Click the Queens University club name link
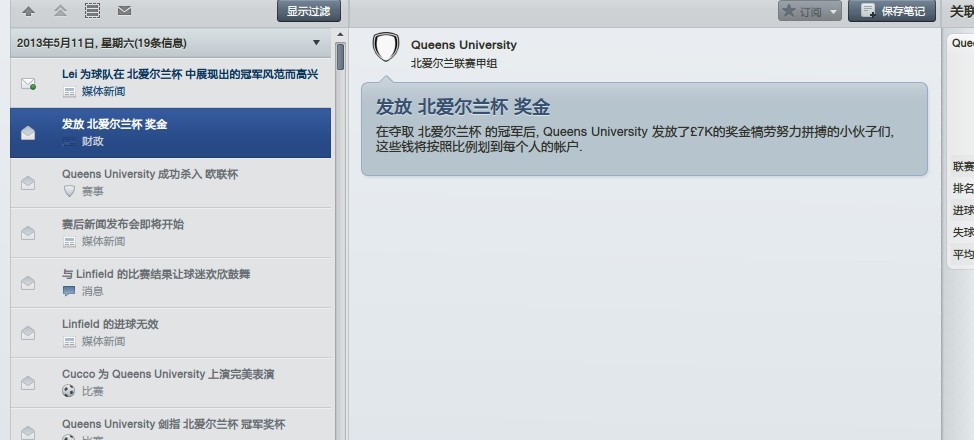The width and height of the screenshot is (974, 440). pos(463,45)
